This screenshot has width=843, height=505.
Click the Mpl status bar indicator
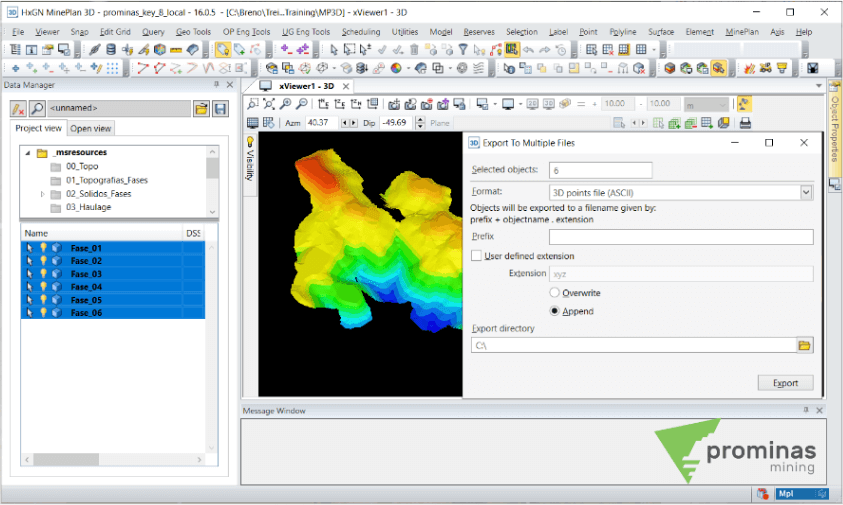(x=801, y=493)
